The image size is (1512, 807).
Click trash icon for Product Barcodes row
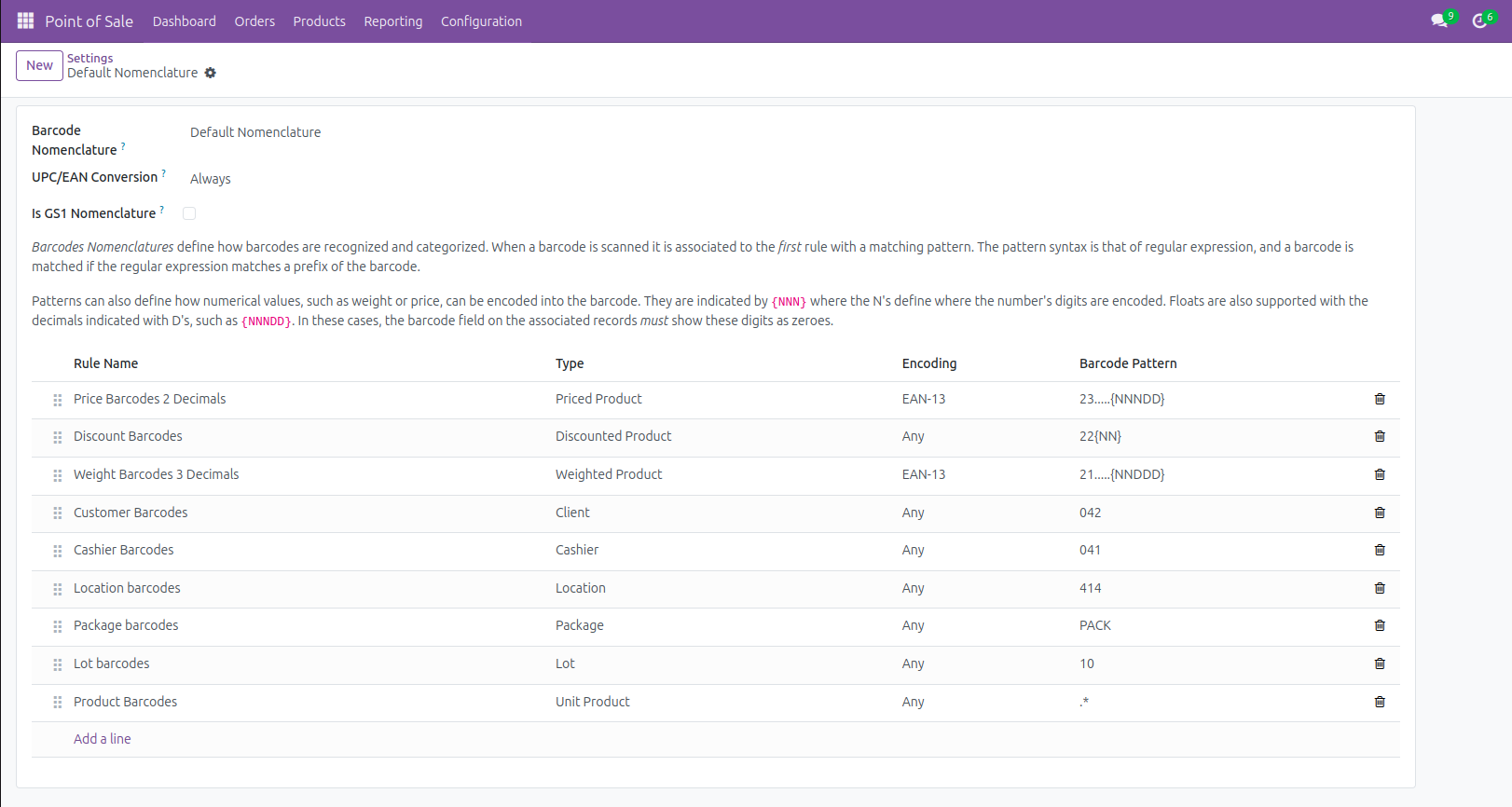1380,702
